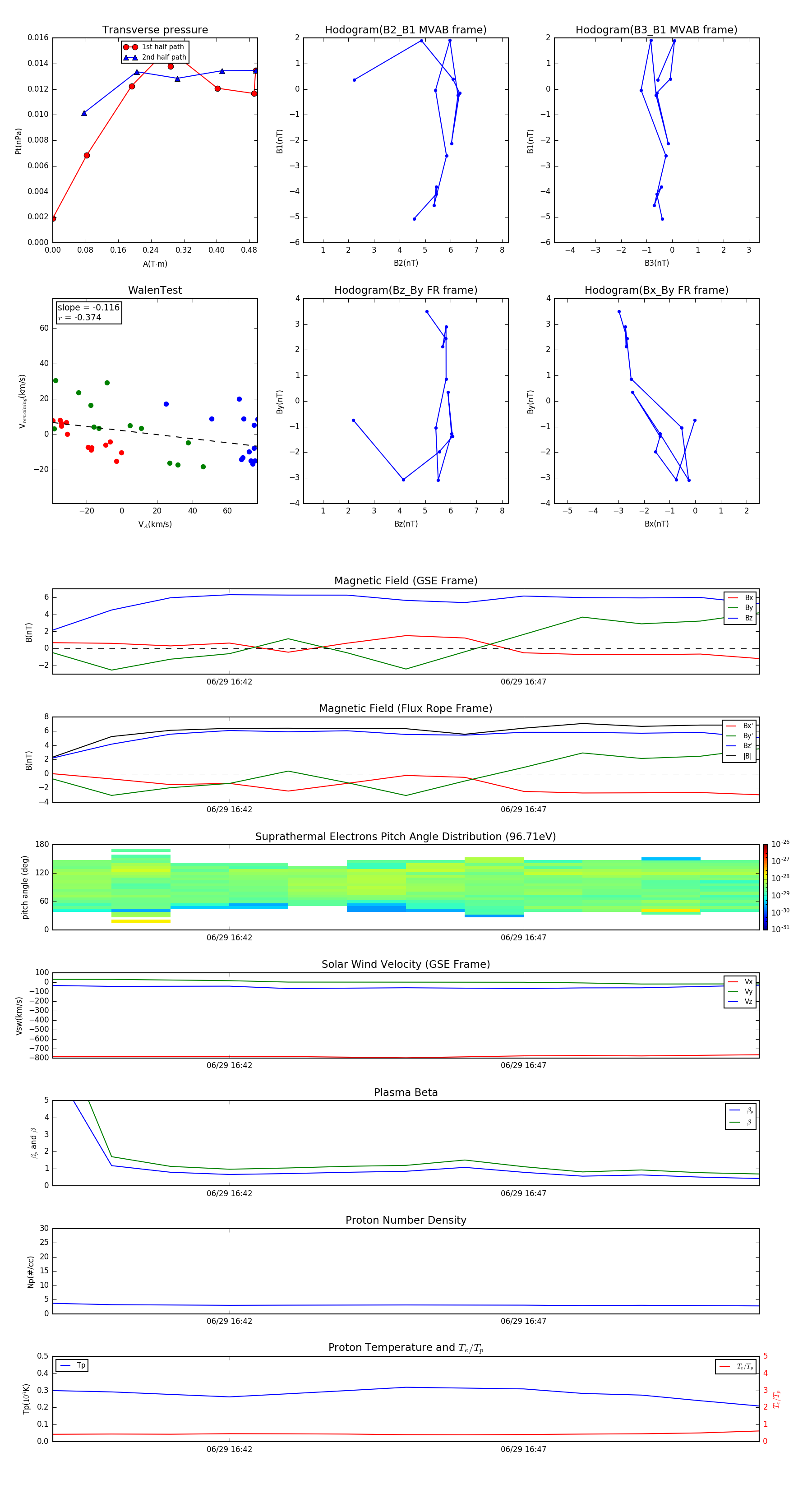Screen dimensions: 812x1489
Task: Click the |B| entry in Flux Rope legend
Action: pos(739,756)
